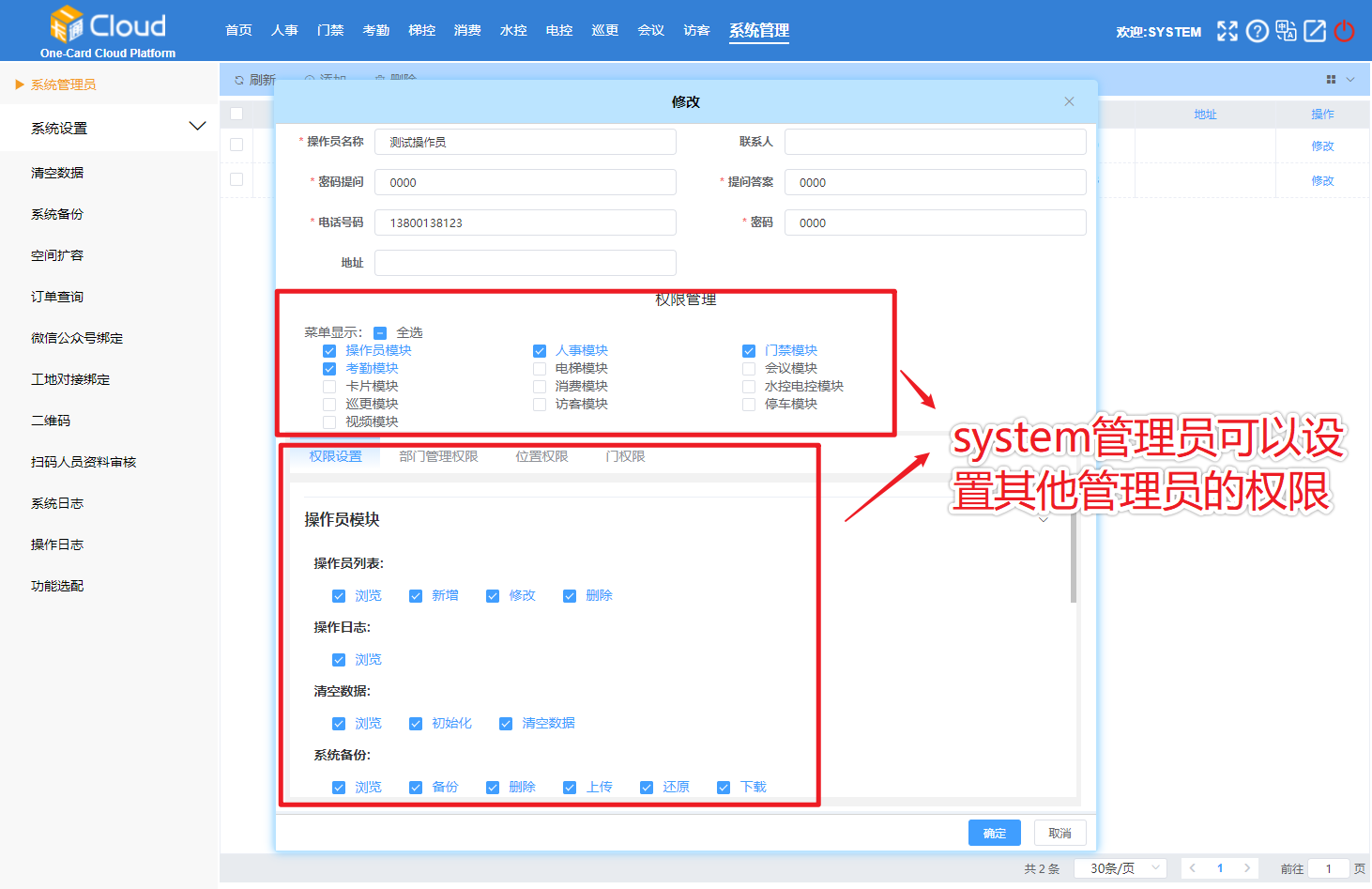Click the open-in-new-window icon in header
Image resolution: width=1372 pixels, height=889 pixels.
click(x=1315, y=31)
